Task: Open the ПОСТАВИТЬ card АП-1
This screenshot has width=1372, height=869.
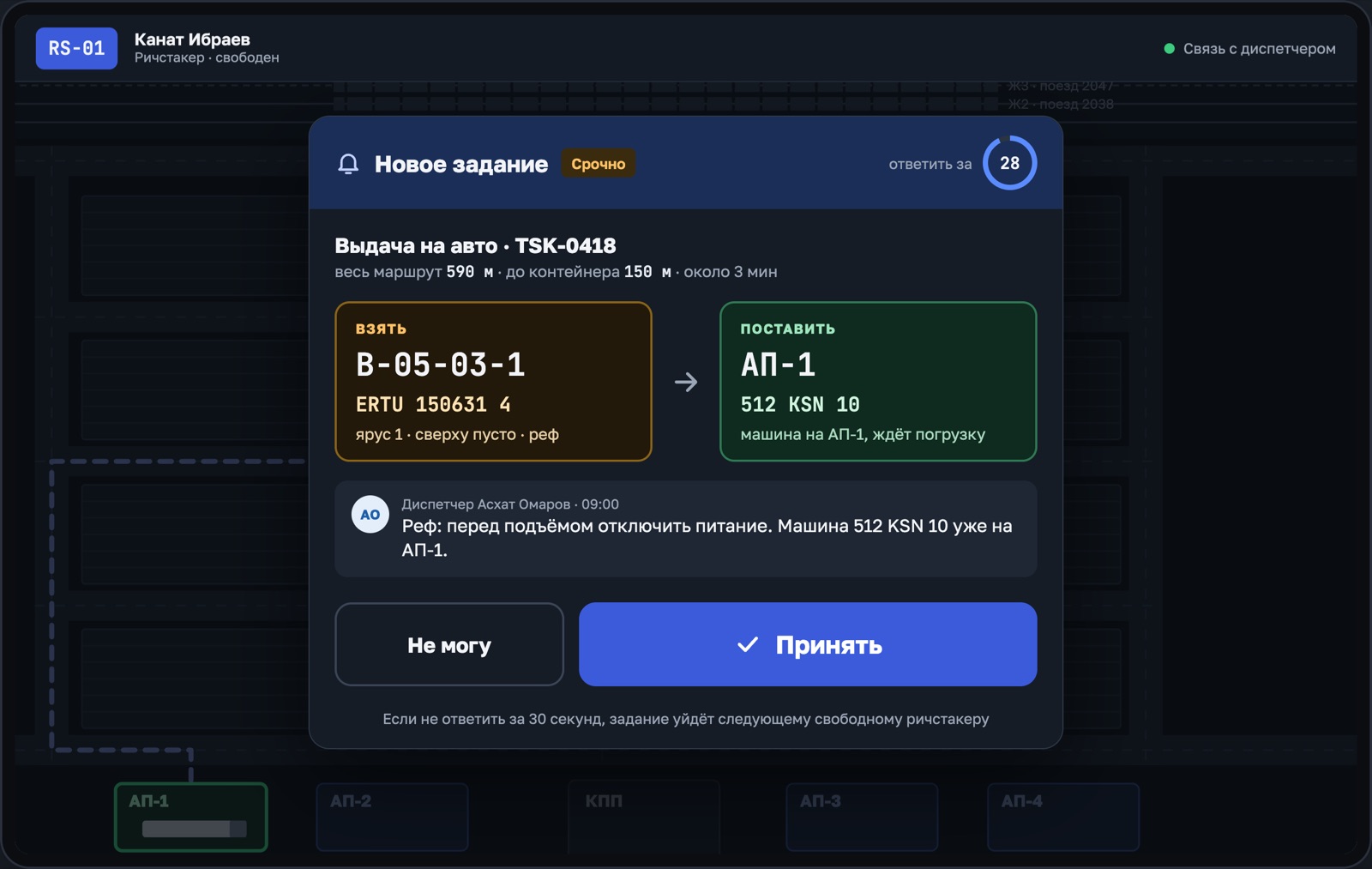Action: 878,382
